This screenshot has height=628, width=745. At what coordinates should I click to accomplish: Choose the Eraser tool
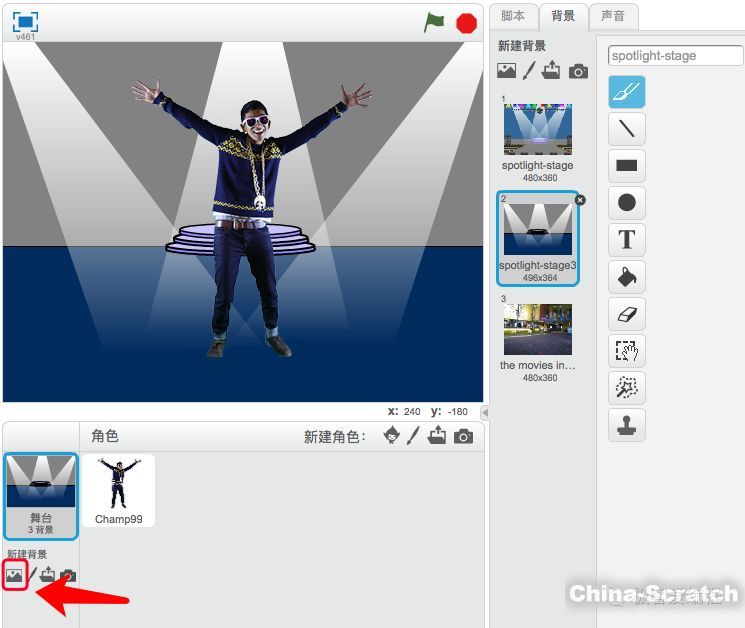[626, 314]
